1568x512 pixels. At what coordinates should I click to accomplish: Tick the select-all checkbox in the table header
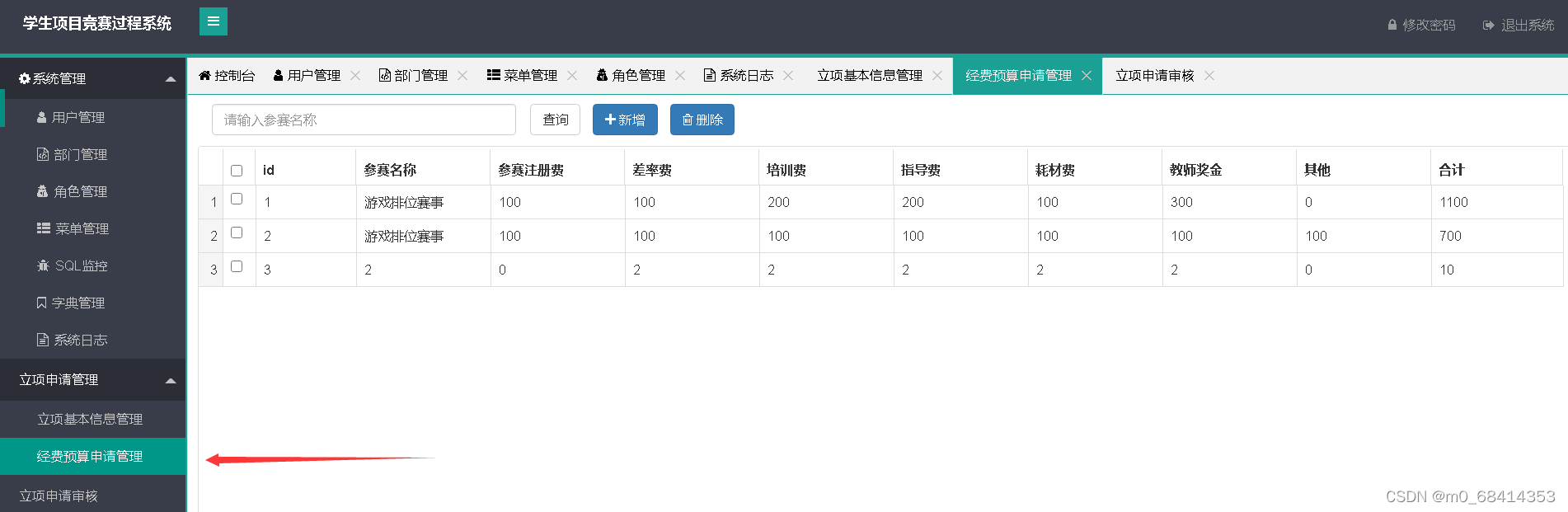point(237,171)
